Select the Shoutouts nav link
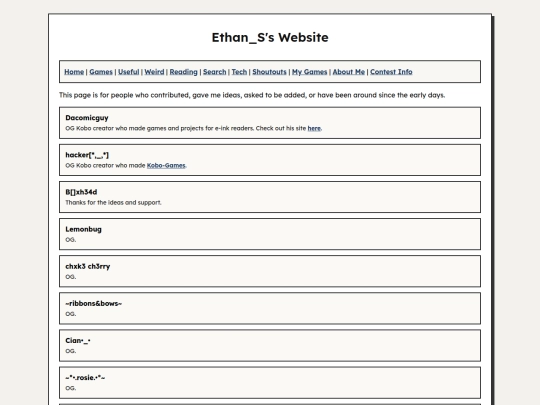This screenshot has width=540, height=405. [269, 72]
